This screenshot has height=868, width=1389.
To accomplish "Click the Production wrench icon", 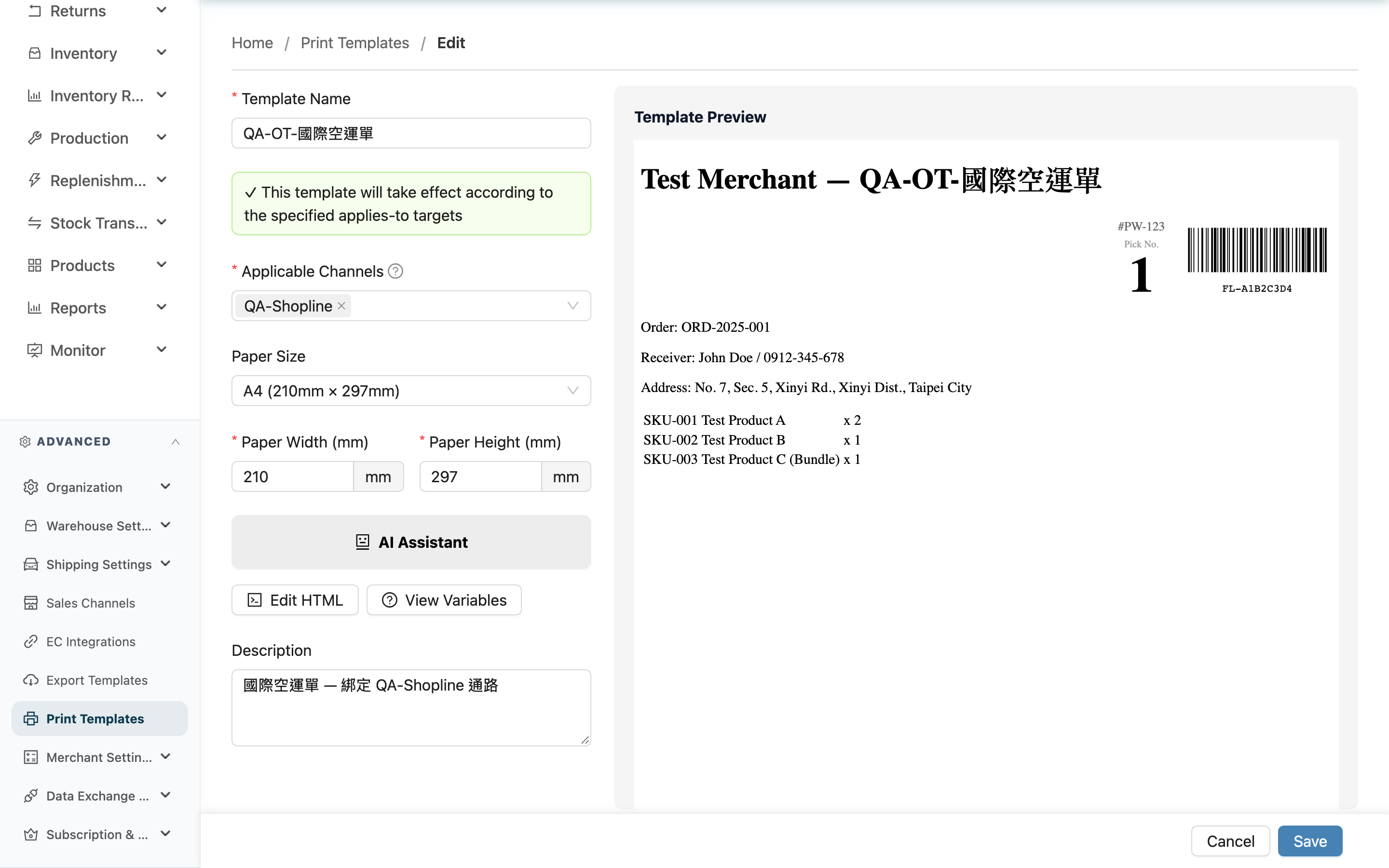I will coord(34,138).
